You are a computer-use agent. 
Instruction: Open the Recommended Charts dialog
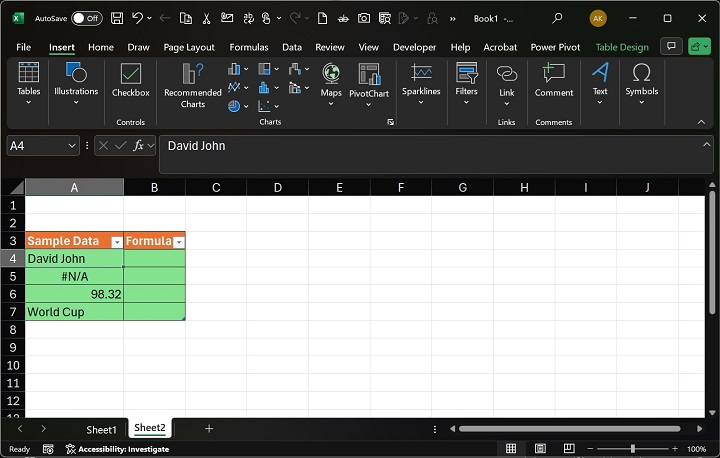[193, 84]
